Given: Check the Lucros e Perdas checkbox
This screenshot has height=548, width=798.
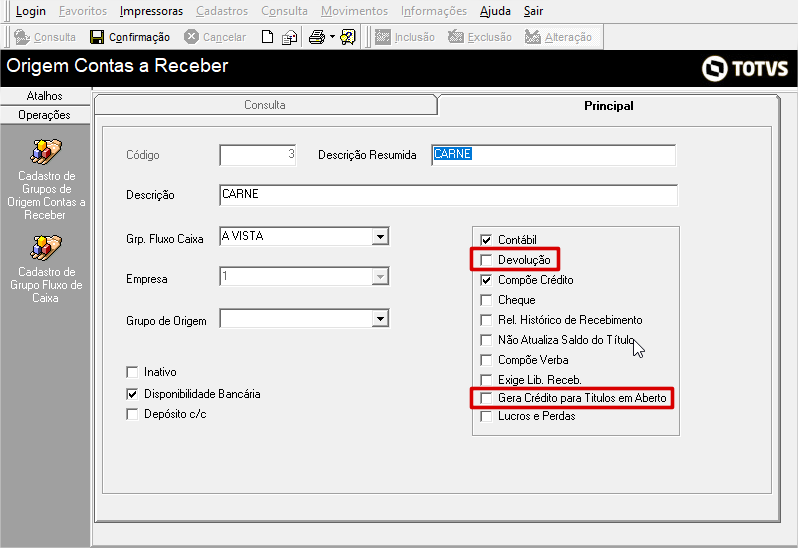Looking at the screenshot, I should click(486, 416).
